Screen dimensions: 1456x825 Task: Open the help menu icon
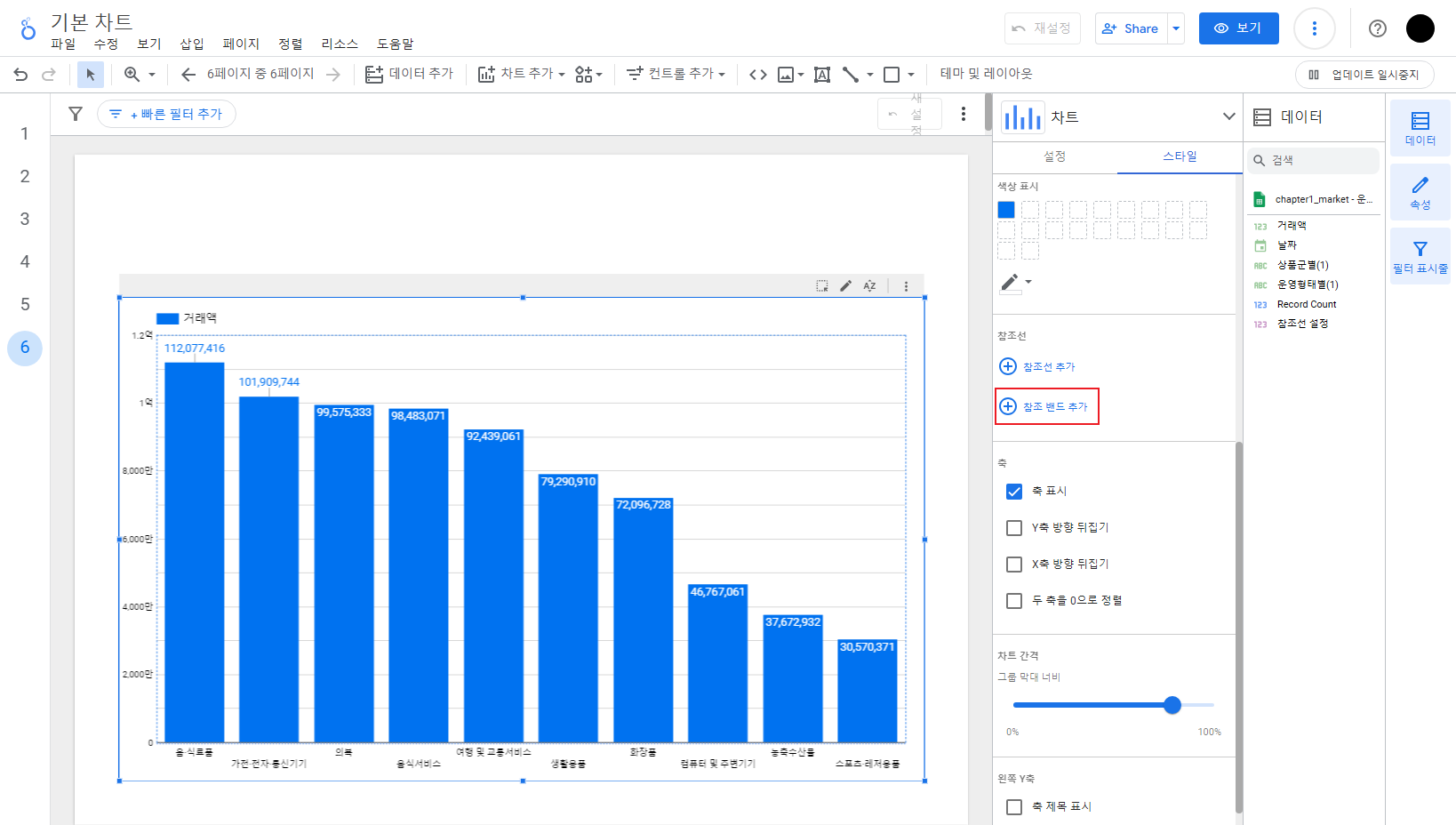pyautogui.click(x=1378, y=28)
